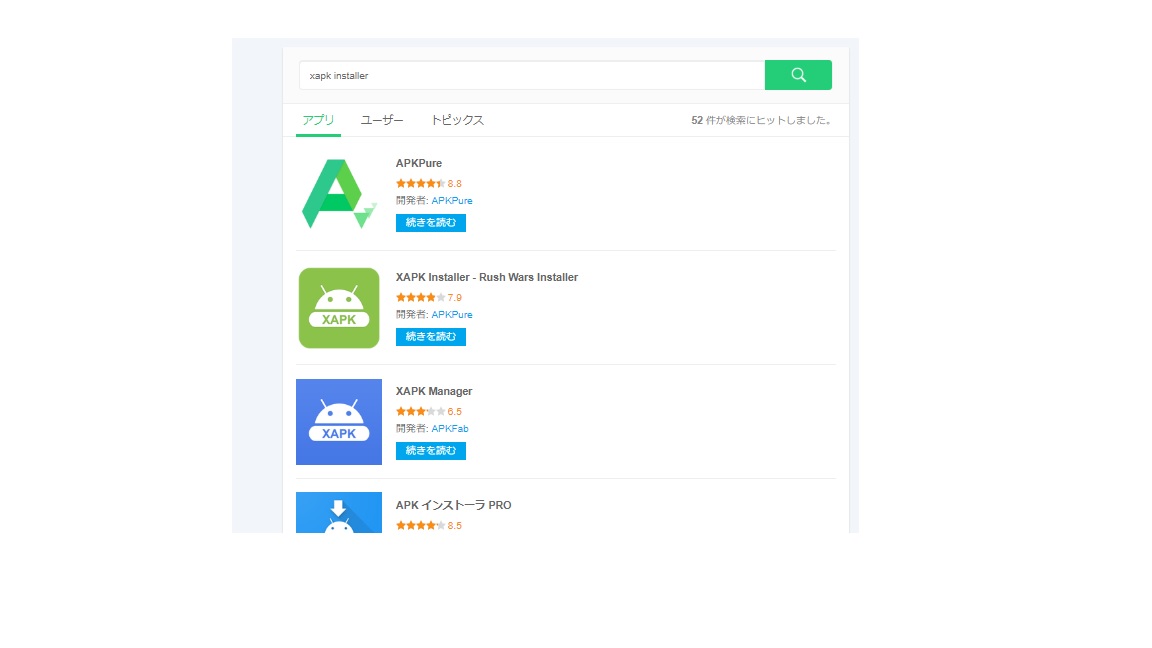Screen dimensions: 1152x648
Task: Open developer APKPure link under XAPK Installer
Action: pos(452,314)
